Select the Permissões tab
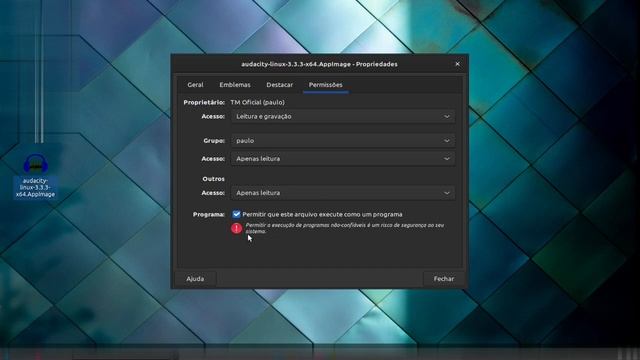Screen dimensions: 640x360 point(325,85)
